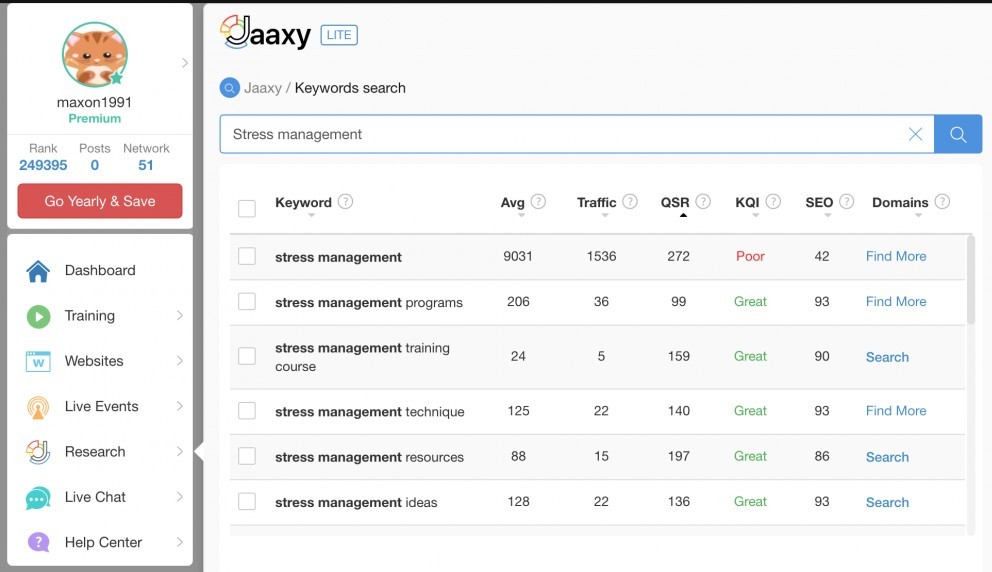The image size is (992, 572).
Task: Click the Jaaxy logo
Action: (x=266, y=32)
